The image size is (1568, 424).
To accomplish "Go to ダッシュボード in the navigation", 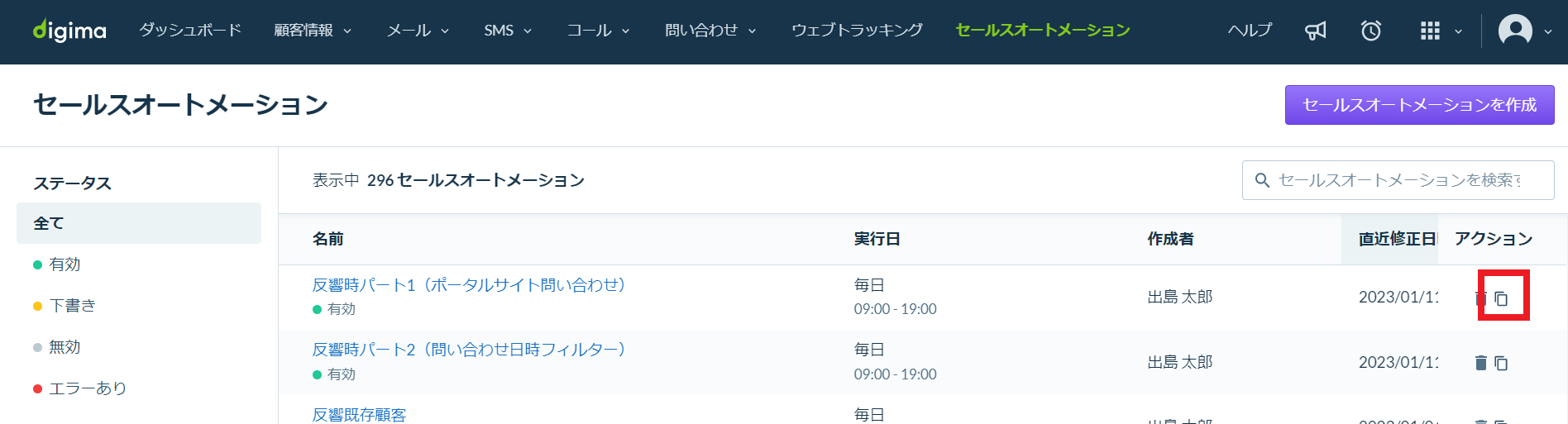I will coord(190,31).
